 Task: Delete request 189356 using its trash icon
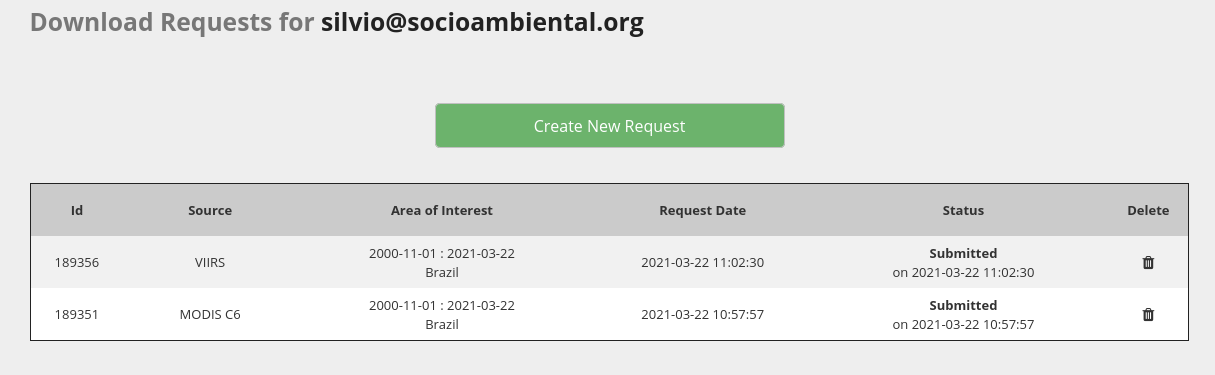tap(1148, 263)
